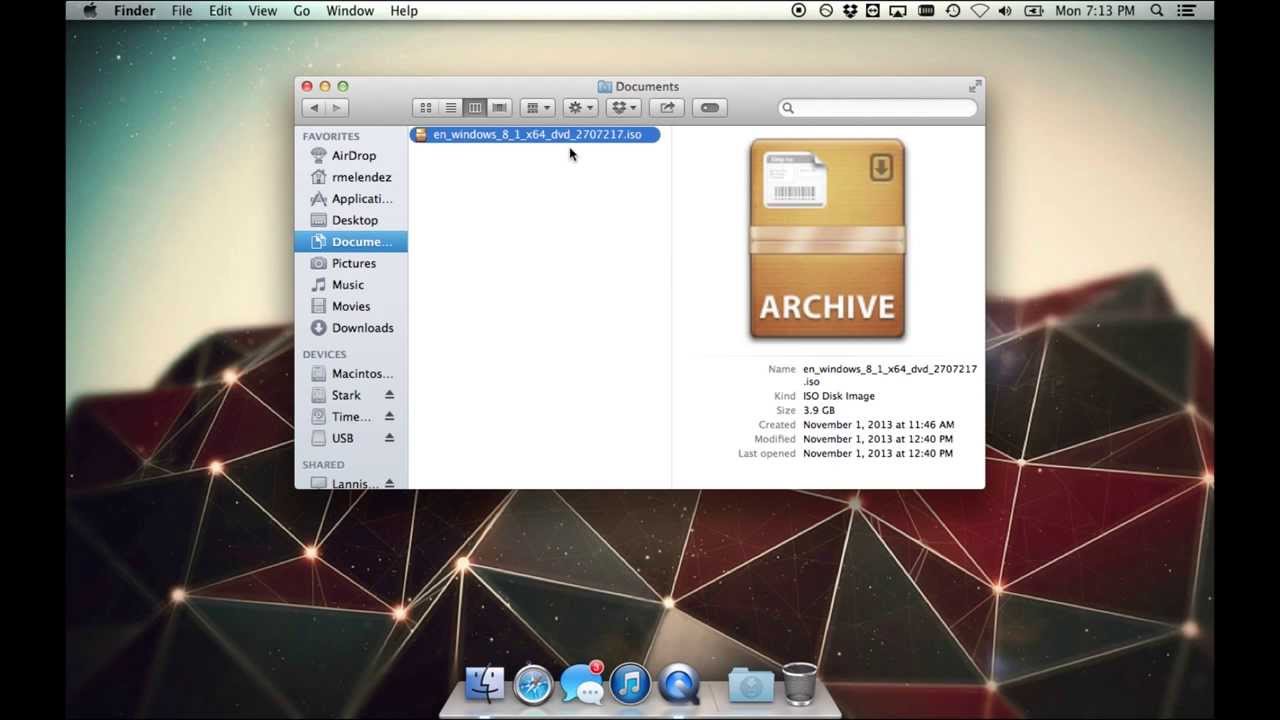Open the AirPlay display menu
This screenshot has height=720, width=1280.
(x=898, y=11)
